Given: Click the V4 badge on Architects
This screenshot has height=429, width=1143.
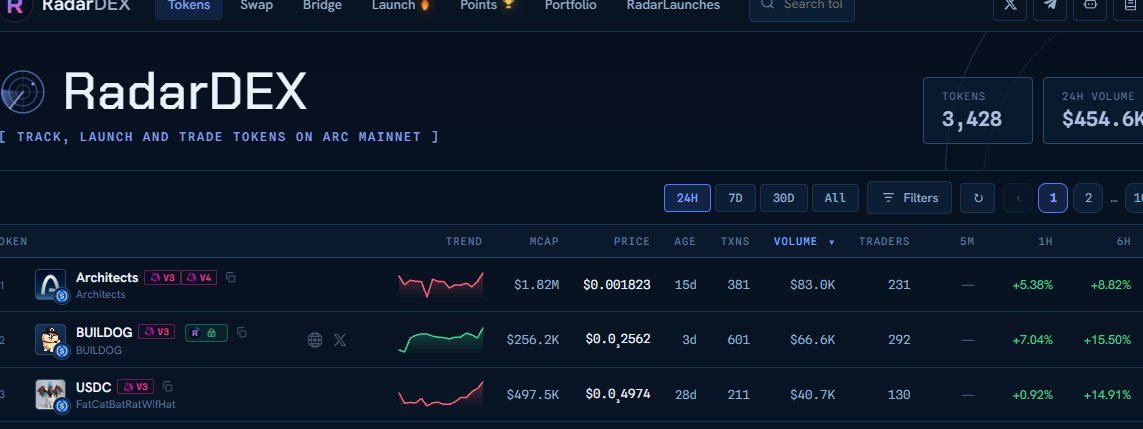Looking at the screenshot, I should [x=199, y=278].
